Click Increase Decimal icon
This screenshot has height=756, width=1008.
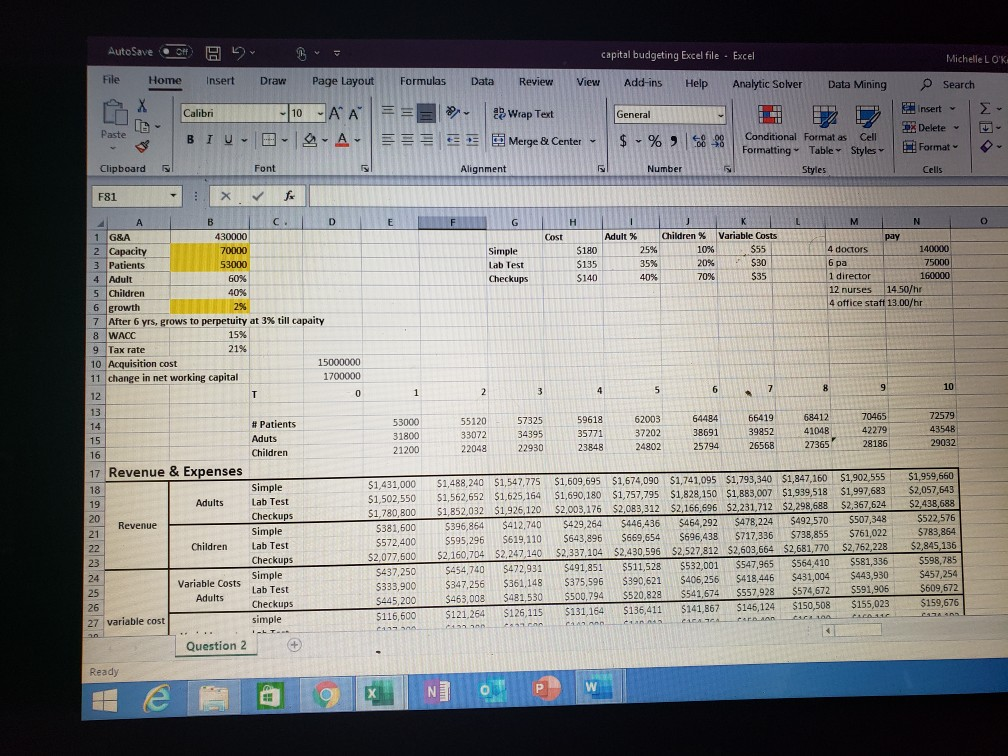699,141
